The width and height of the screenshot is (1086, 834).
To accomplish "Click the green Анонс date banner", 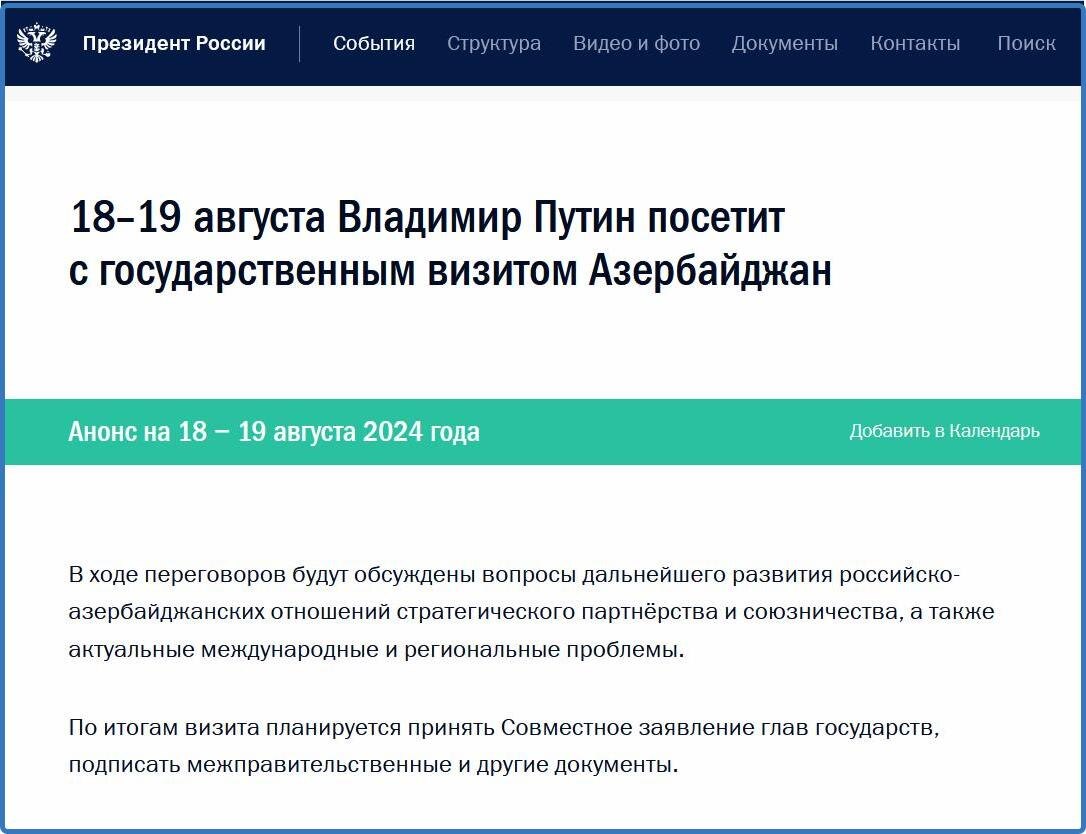I will tap(273, 431).
